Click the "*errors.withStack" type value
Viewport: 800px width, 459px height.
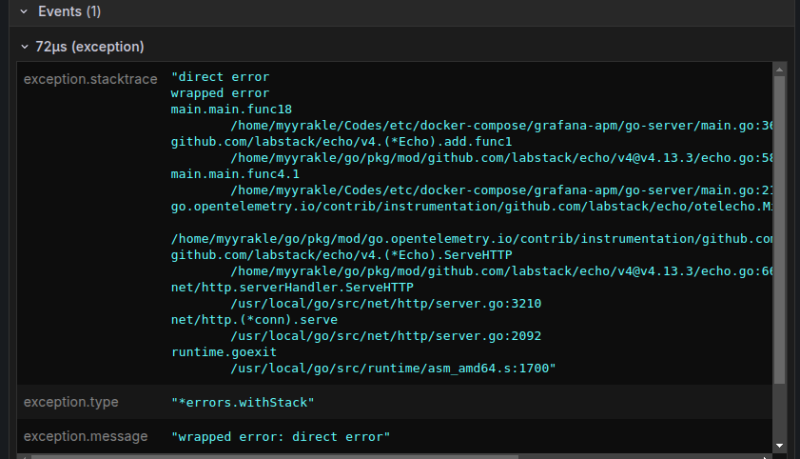pos(243,402)
